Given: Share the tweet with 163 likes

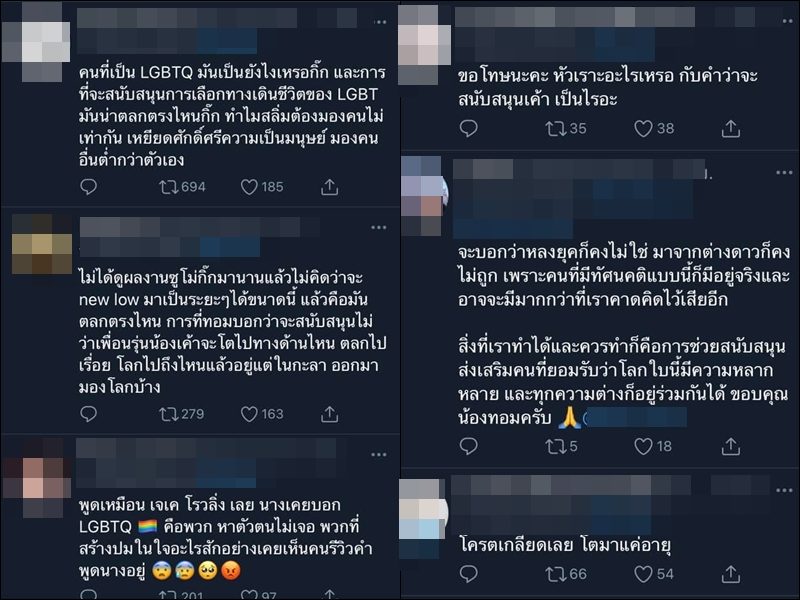Looking at the screenshot, I should coord(330,414).
